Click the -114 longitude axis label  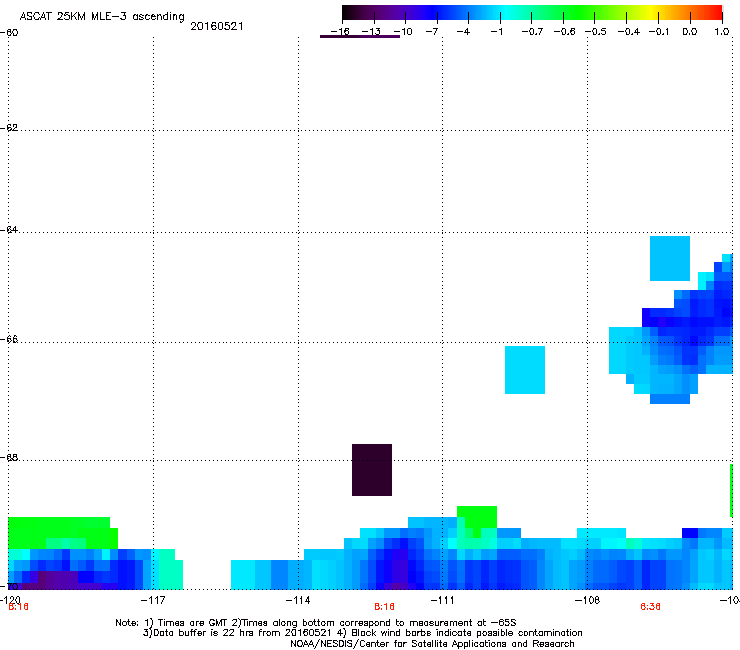(x=298, y=600)
